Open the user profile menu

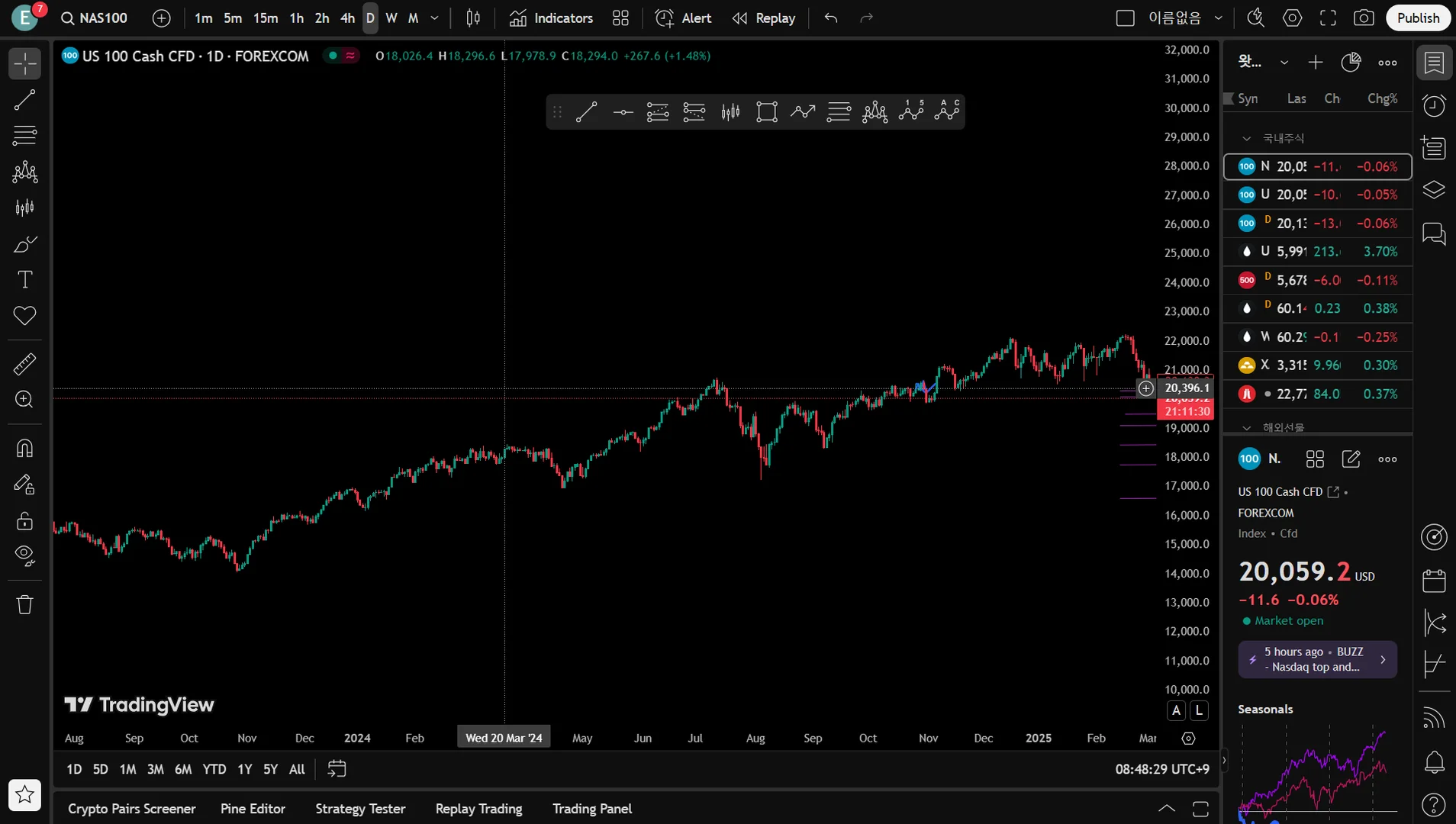[x=25, y=18]
